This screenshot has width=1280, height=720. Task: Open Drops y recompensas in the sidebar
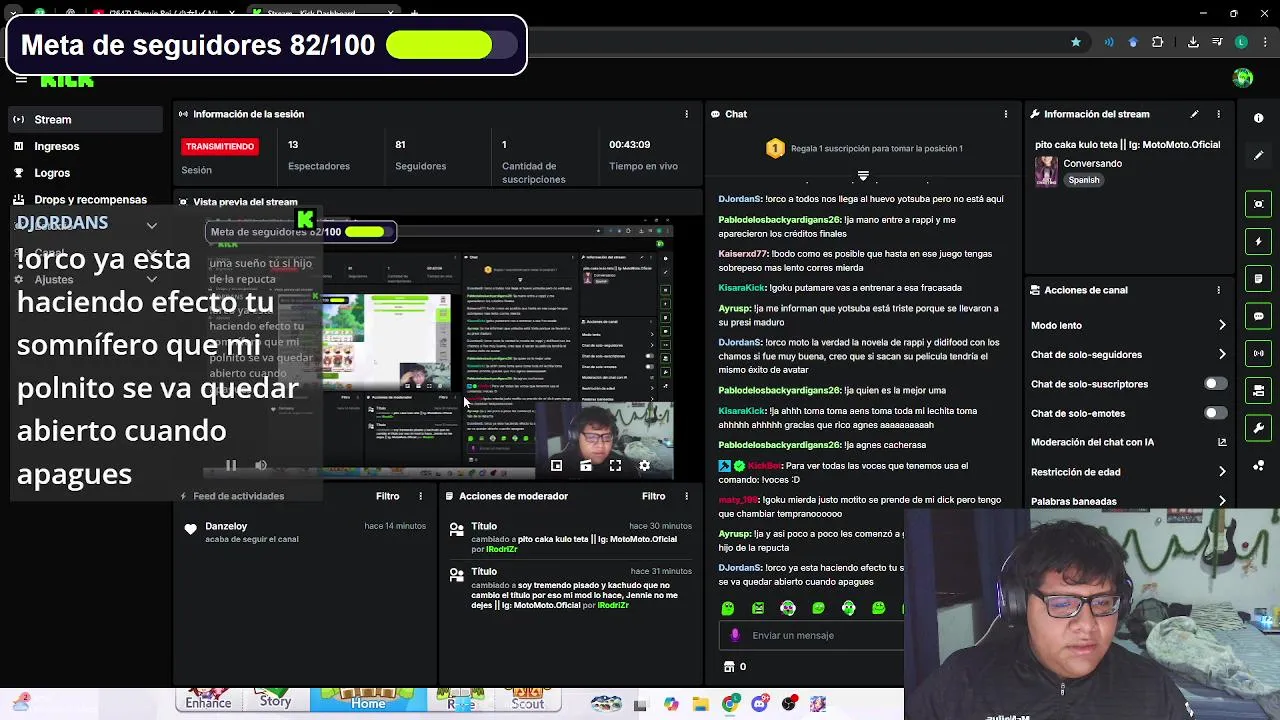click(x=84, y=200)
